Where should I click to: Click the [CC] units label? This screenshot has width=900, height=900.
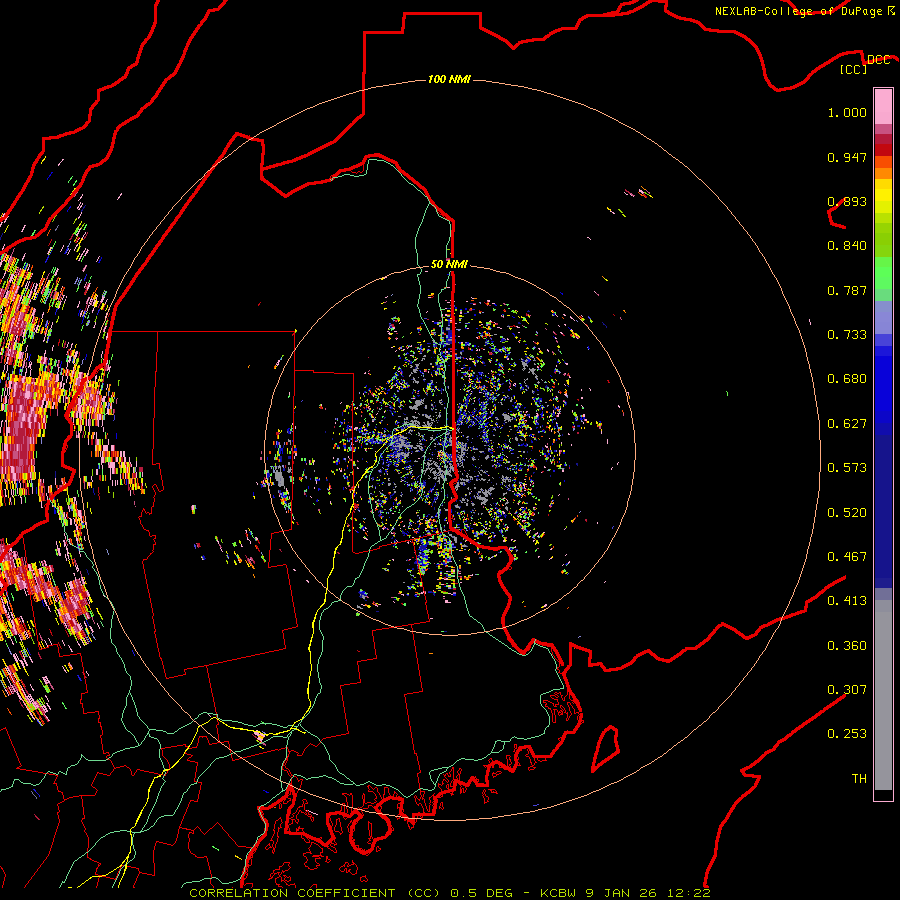pos(854,69)
